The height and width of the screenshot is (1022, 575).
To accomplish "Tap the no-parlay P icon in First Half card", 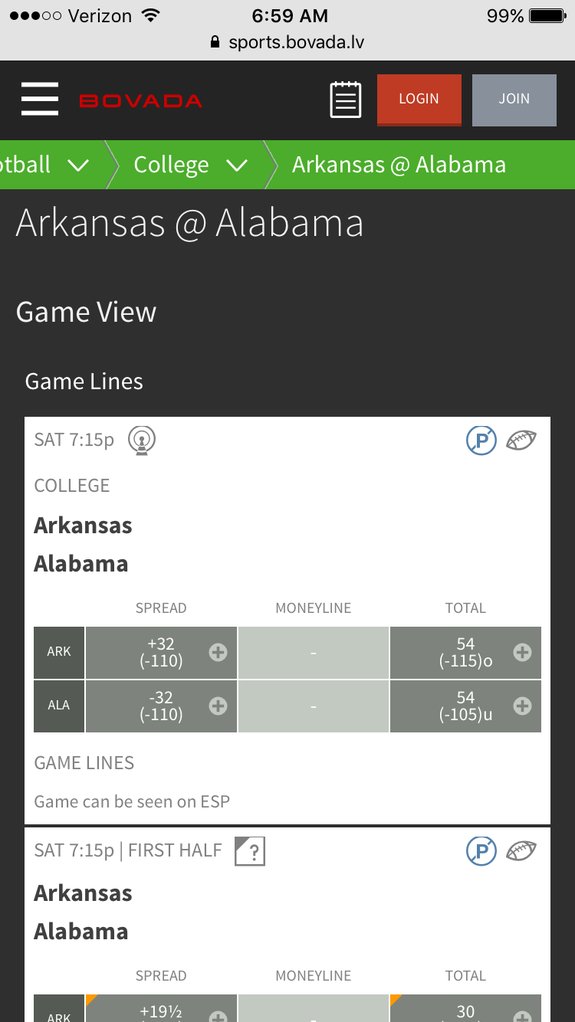I will 481,851.
